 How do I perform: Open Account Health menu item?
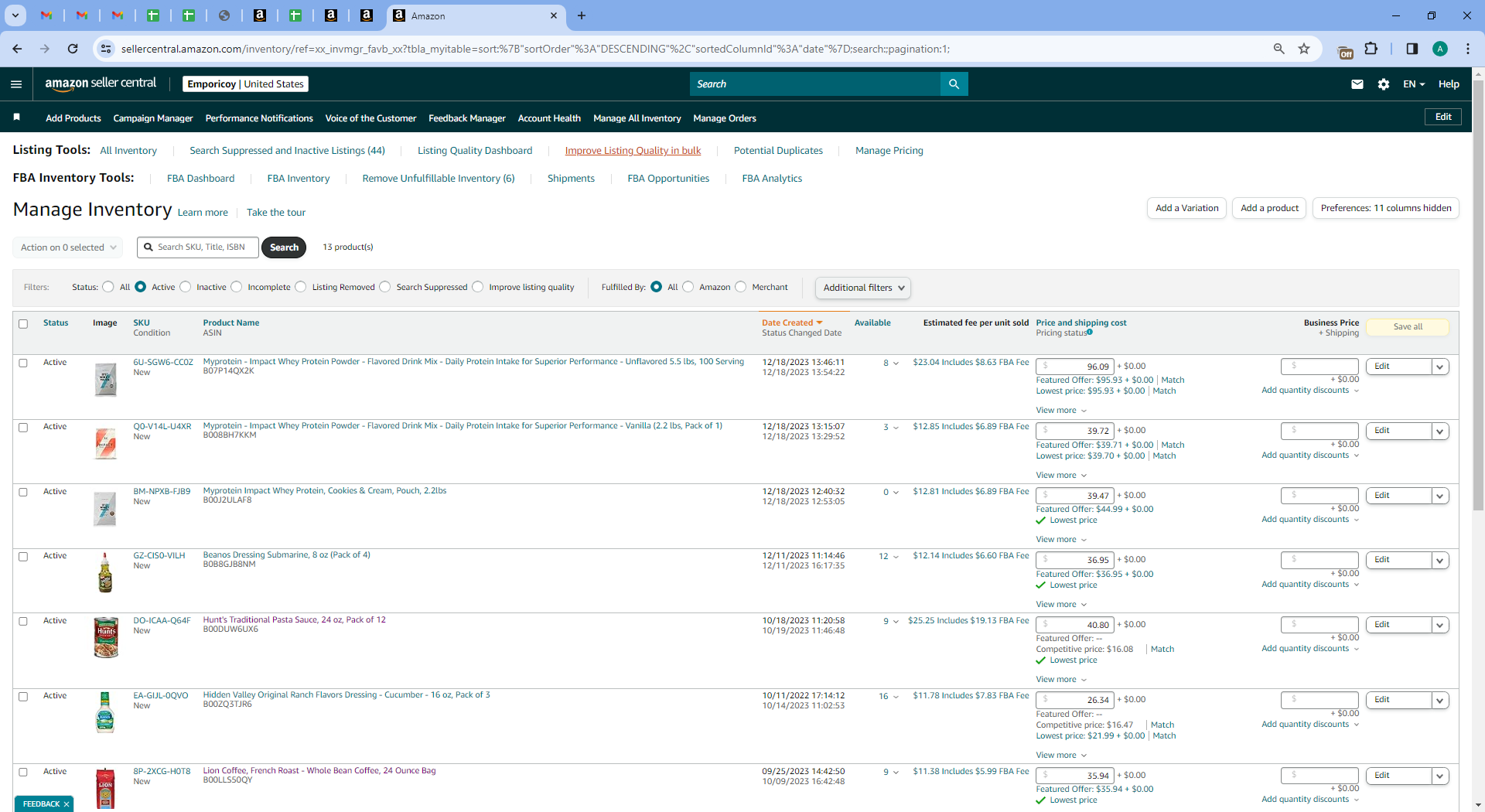point(549,118)
